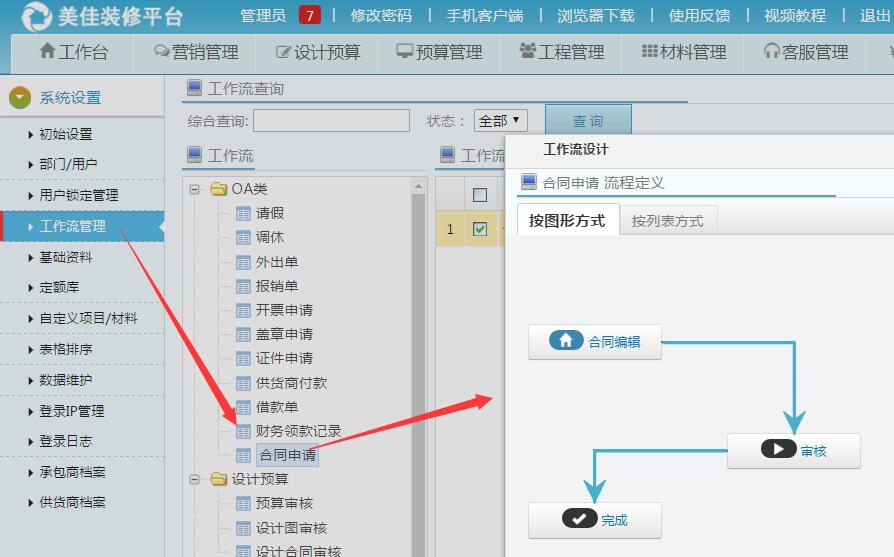Open the 工程管理 menu
This screenshot has width=894, height=557.
[x=562, y=52]
